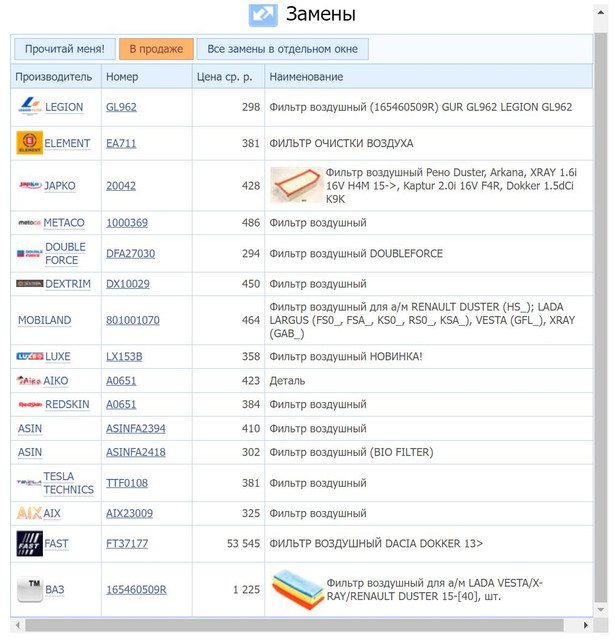This screenshot has height=640, width=615.
Task: Open part number EA711
Action: (121, 143)
